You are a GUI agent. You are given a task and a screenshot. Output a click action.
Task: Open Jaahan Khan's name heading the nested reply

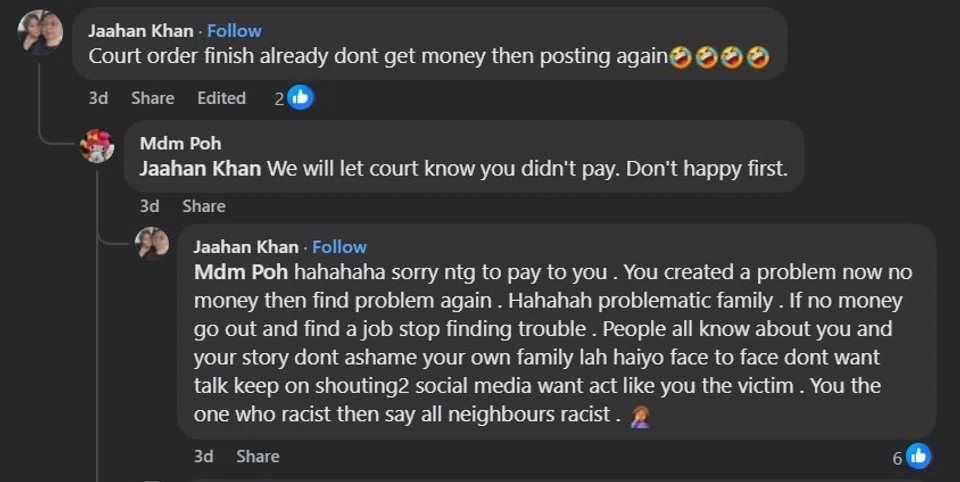point(246,246)
